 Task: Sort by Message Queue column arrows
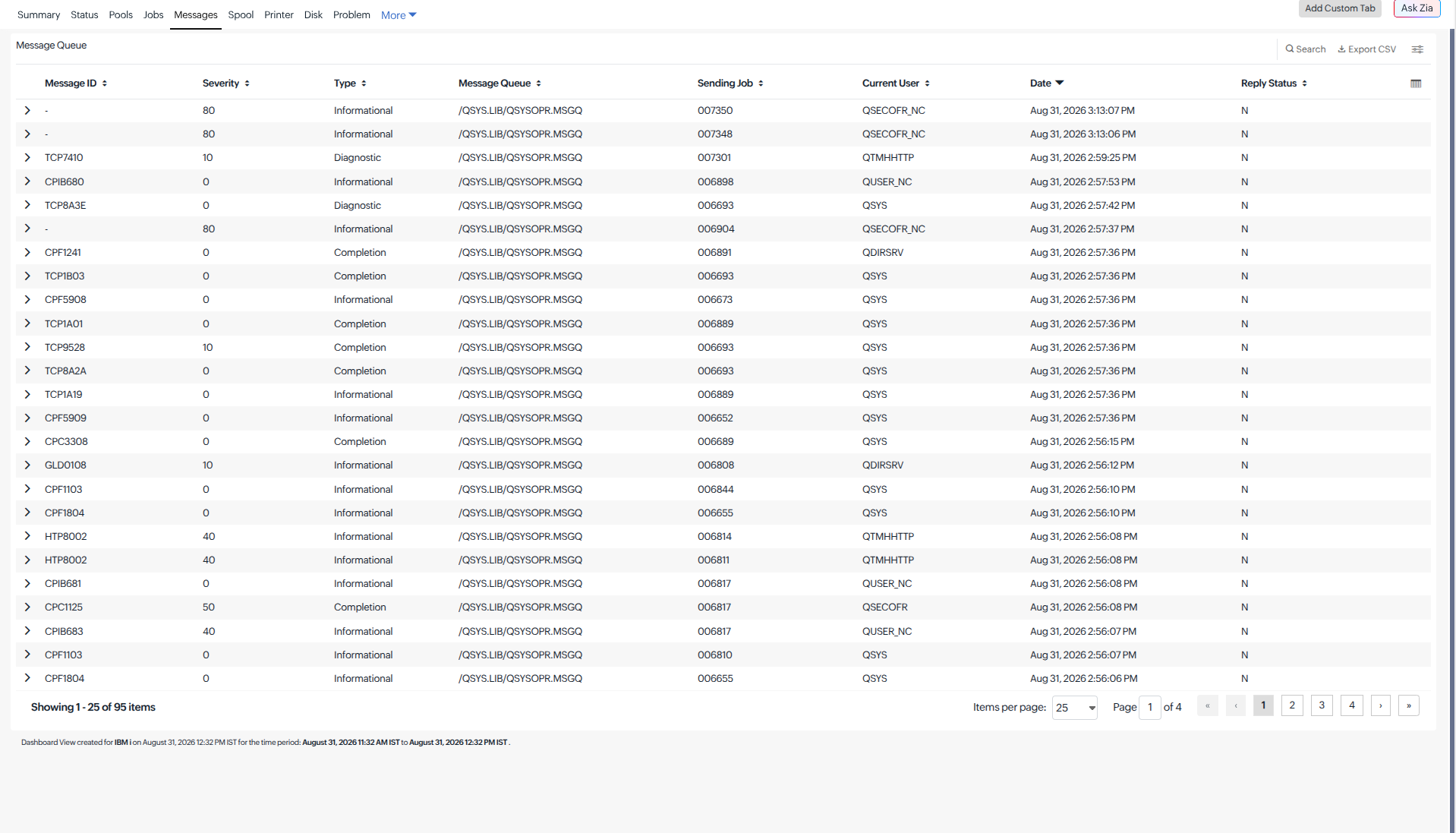(539, 84)
